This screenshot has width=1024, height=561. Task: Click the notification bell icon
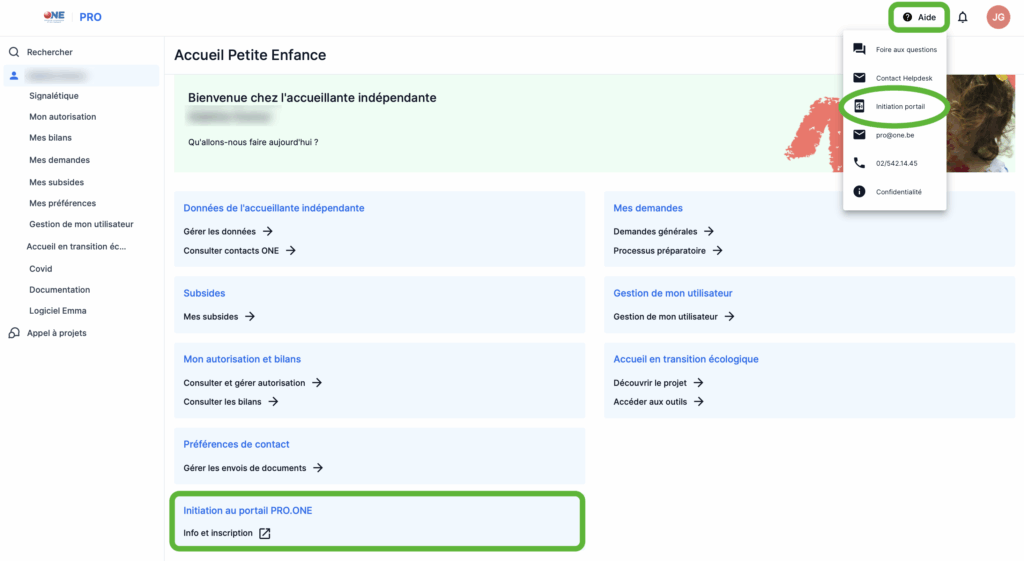pyautogui.click(x=962, y=17)
